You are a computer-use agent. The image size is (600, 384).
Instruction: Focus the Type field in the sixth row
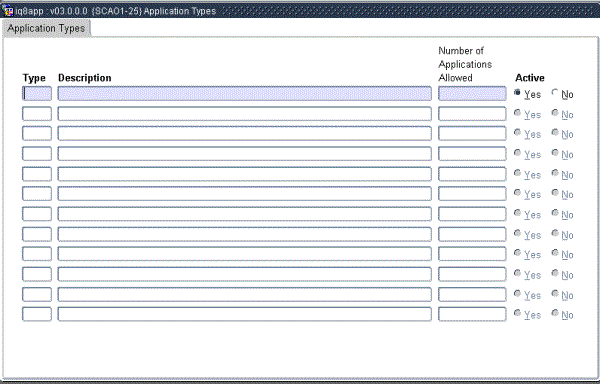click(37, 194)
